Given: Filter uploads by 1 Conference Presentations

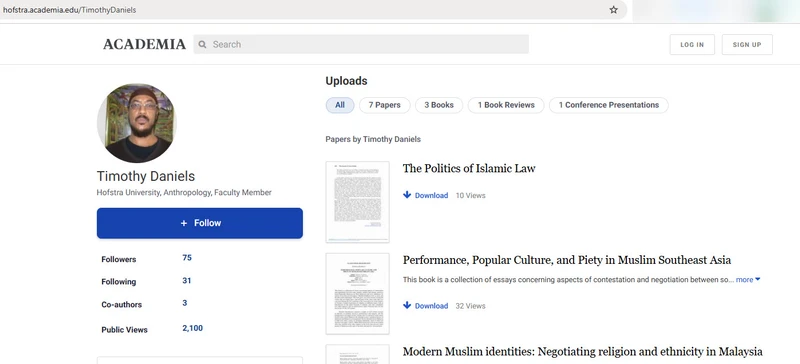Looking at the screenshot, I should coord(609,105).
